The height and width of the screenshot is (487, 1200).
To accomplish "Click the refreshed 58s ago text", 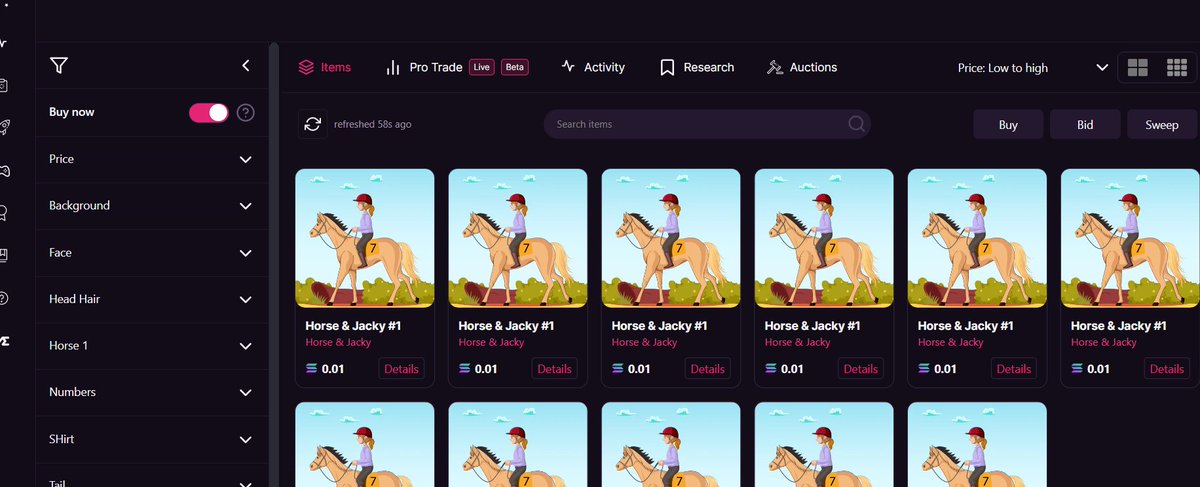I will [x=372, y=125].
